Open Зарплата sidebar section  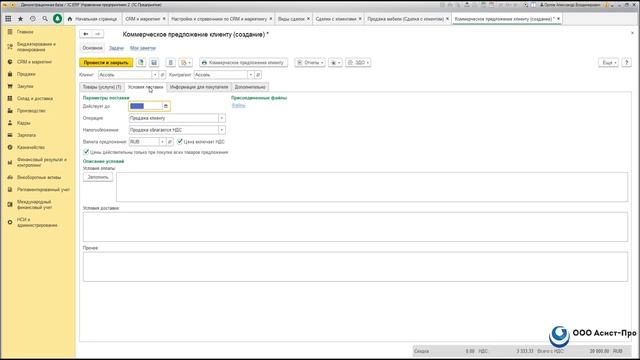[x=27, y=135]
